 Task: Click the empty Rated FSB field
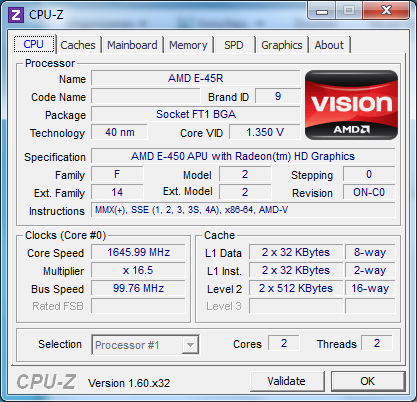(x=138, y=306)
